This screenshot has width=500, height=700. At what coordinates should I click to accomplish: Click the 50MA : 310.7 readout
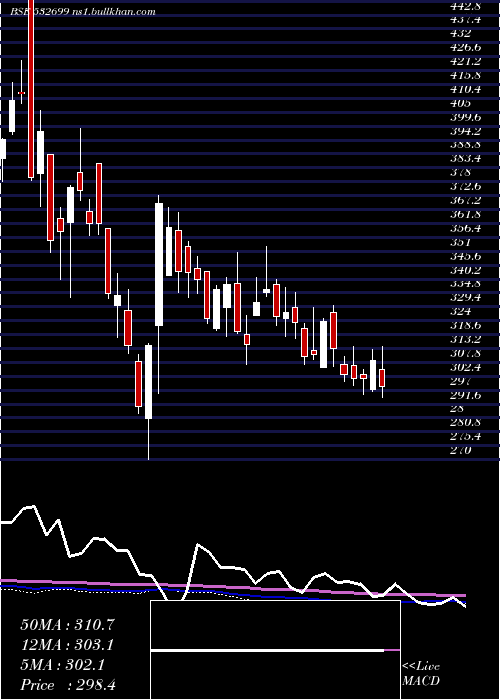(x=67, y=625)
